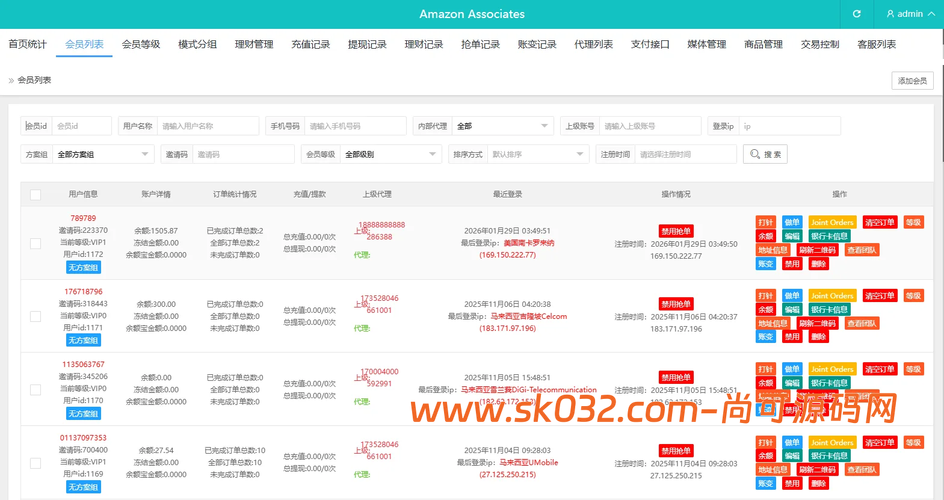
Task: Click the 搜索 search button
Action: tap(765, 154)
